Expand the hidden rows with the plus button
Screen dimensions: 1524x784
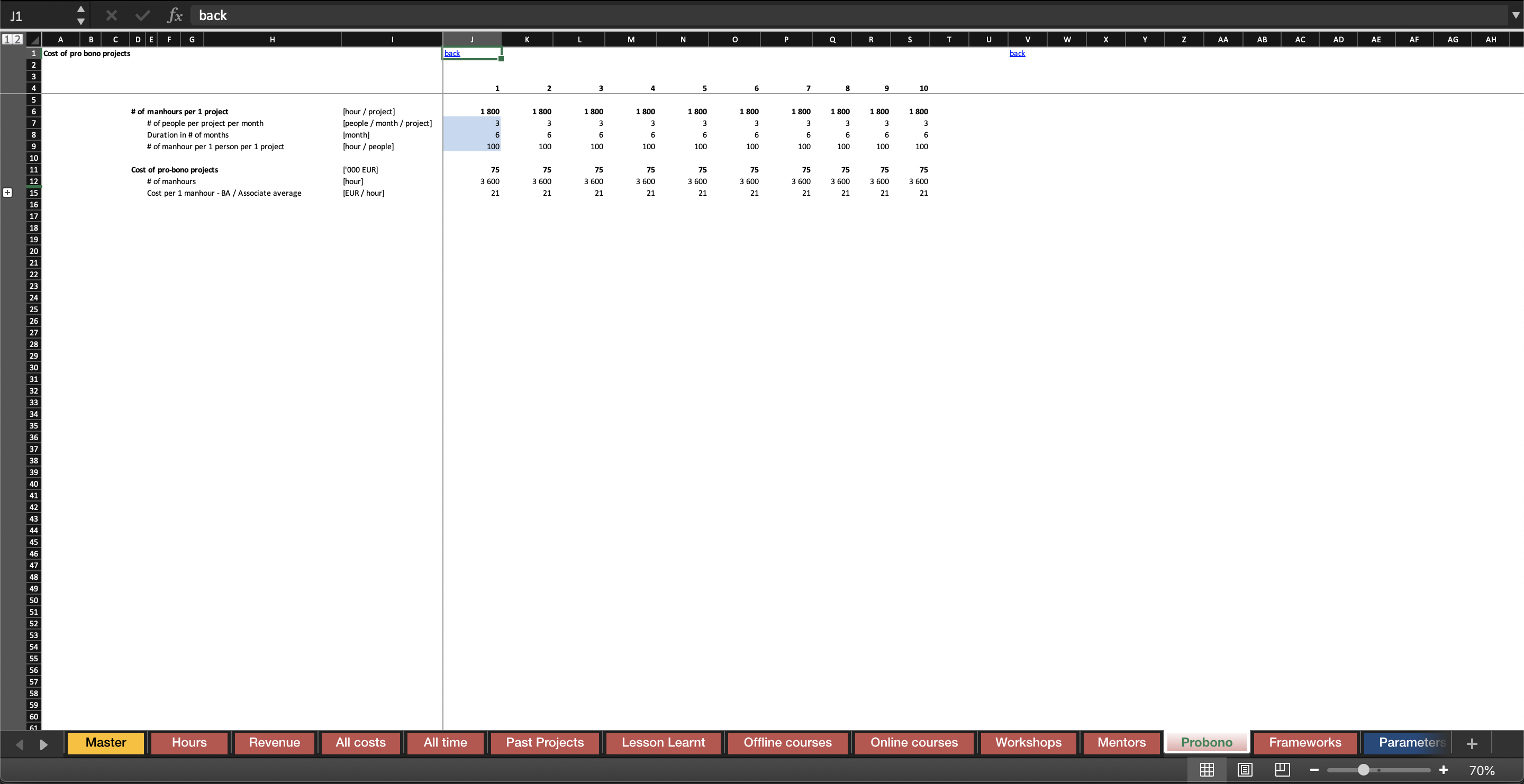click(8, 193)
